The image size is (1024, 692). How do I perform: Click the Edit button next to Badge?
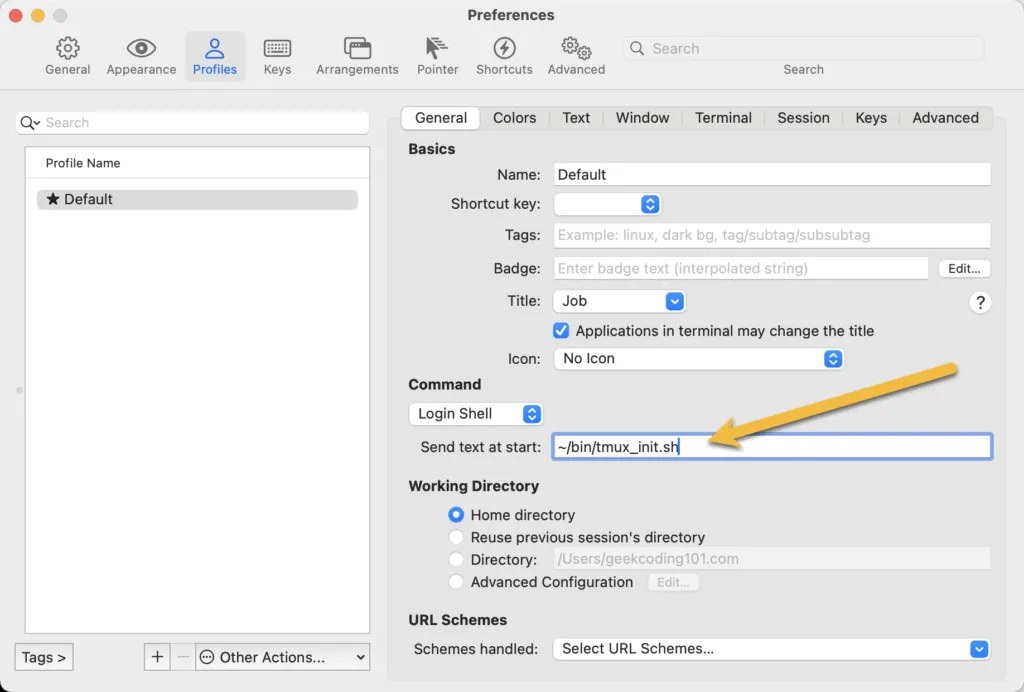tap(964, 269)
